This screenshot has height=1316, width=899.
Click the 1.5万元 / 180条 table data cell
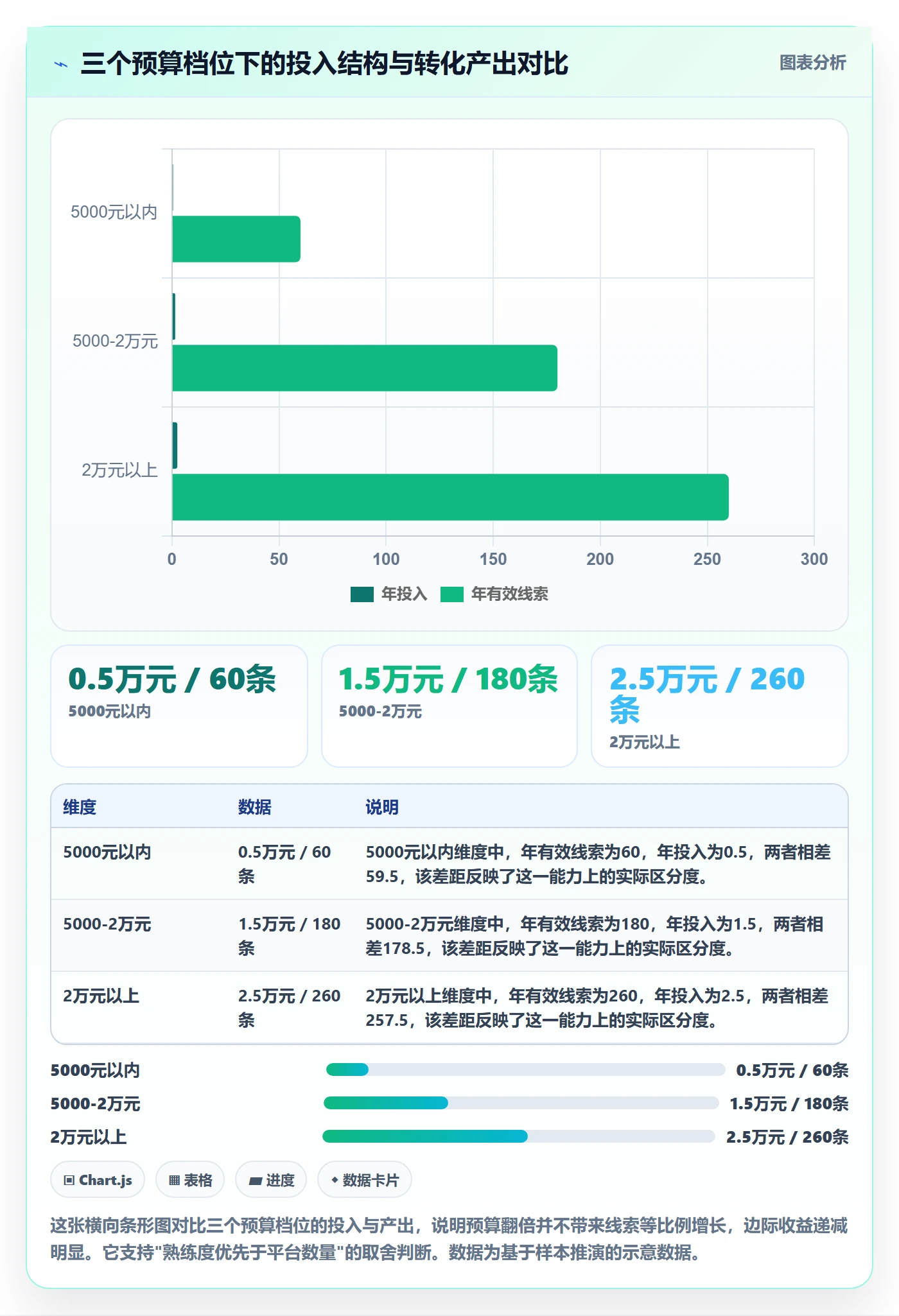coord(290,936)
